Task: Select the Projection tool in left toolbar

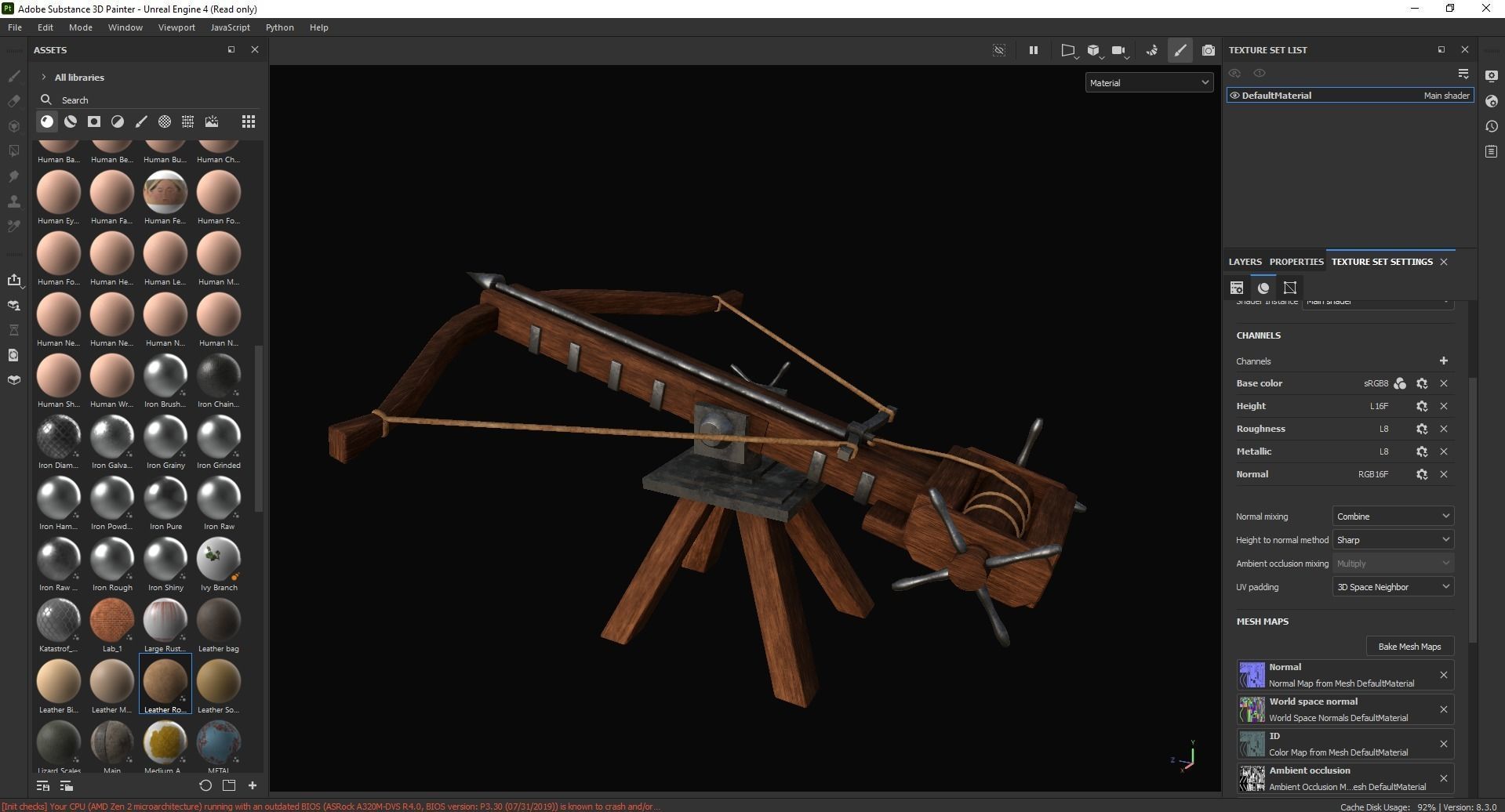Action: (13, 126)
